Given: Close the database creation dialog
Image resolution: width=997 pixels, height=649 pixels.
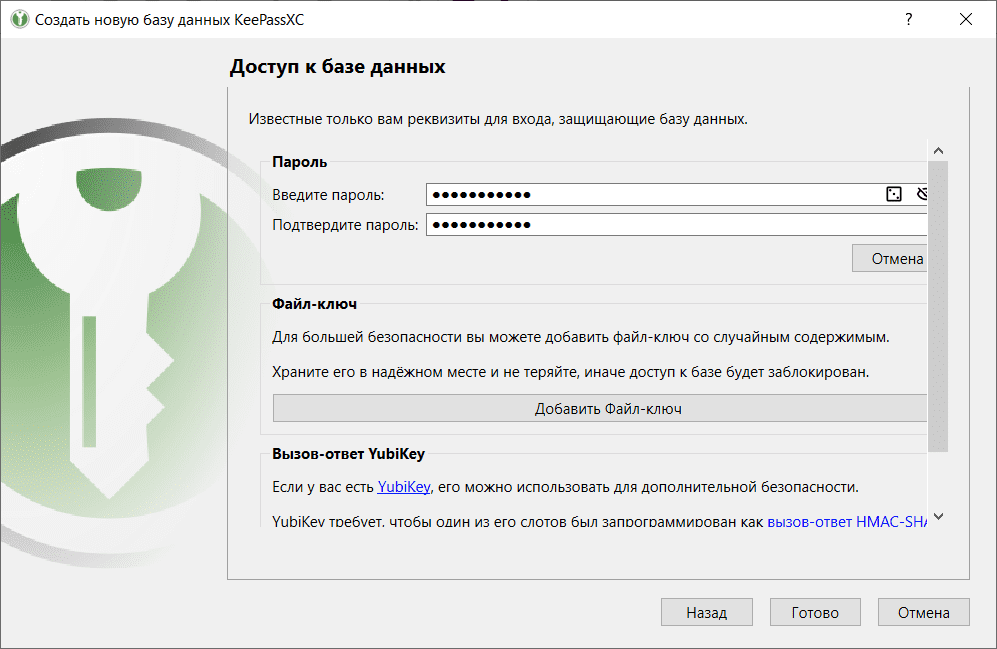Looking at the screenshot, I should pyautogui.click(x=966, y=19).
